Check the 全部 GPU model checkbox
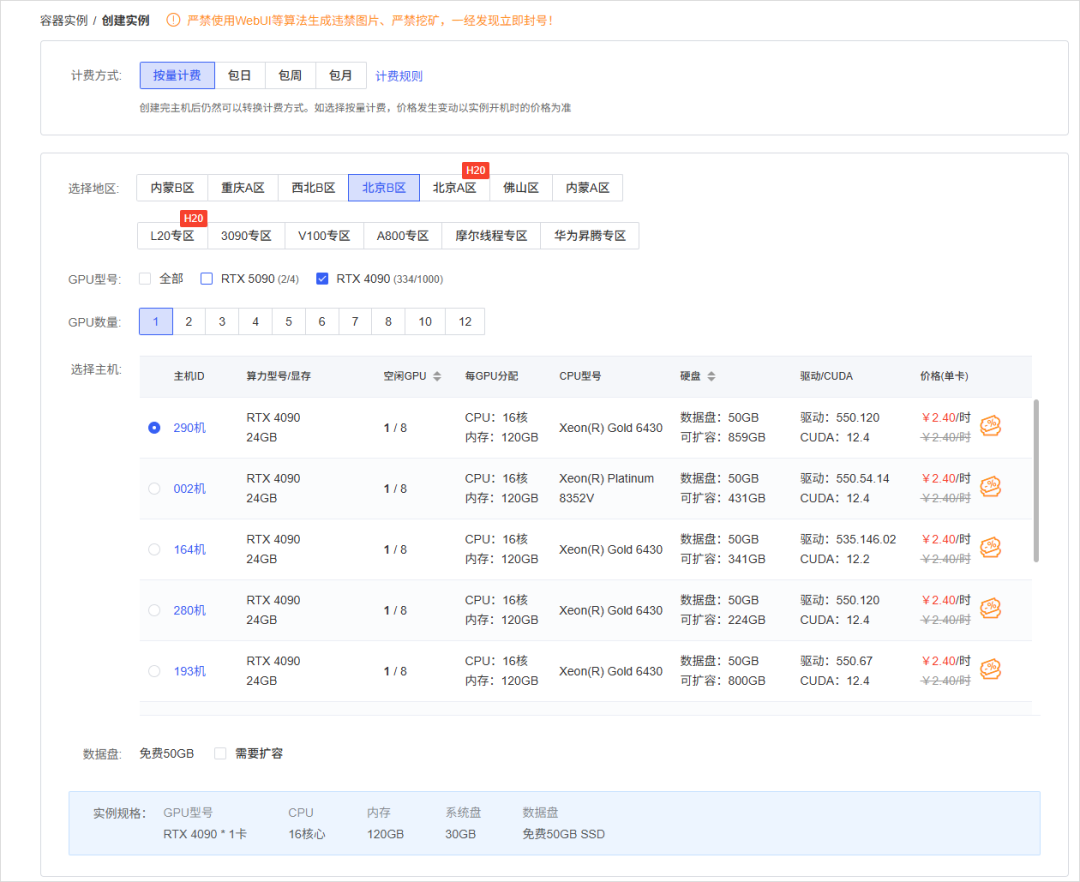The height and width of the screenshot is (882, 1080). [x=145, y=279]
